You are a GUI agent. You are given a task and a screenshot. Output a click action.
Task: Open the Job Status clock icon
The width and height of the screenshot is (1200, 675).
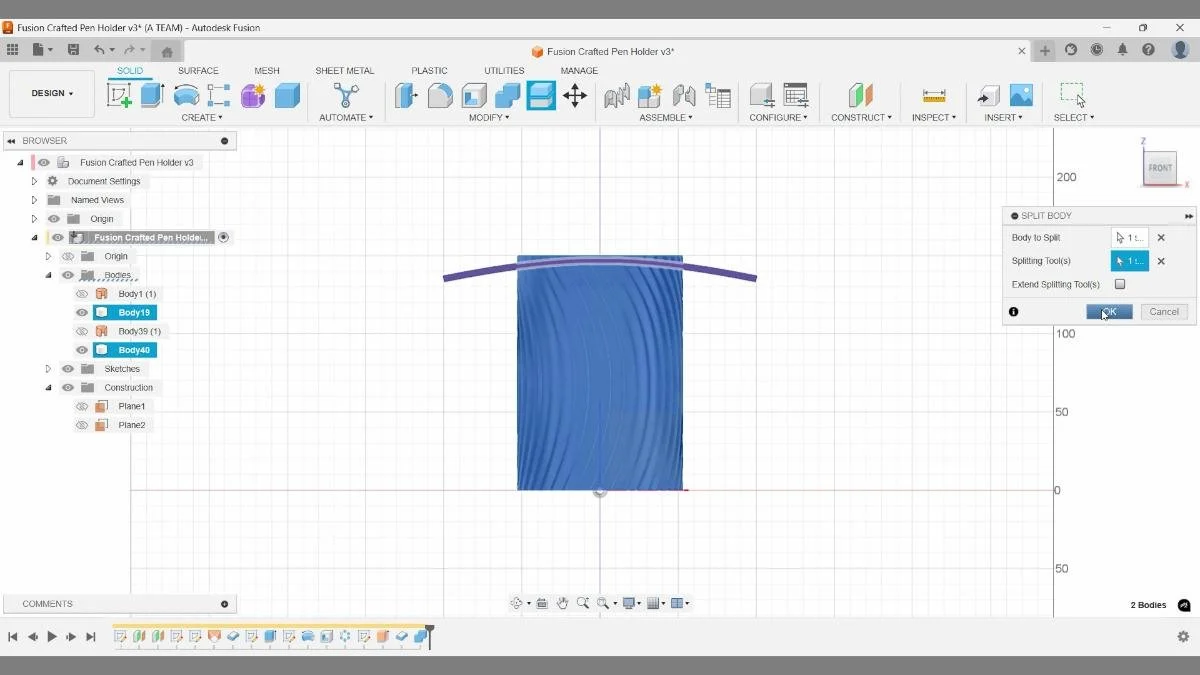(1097, 50)
